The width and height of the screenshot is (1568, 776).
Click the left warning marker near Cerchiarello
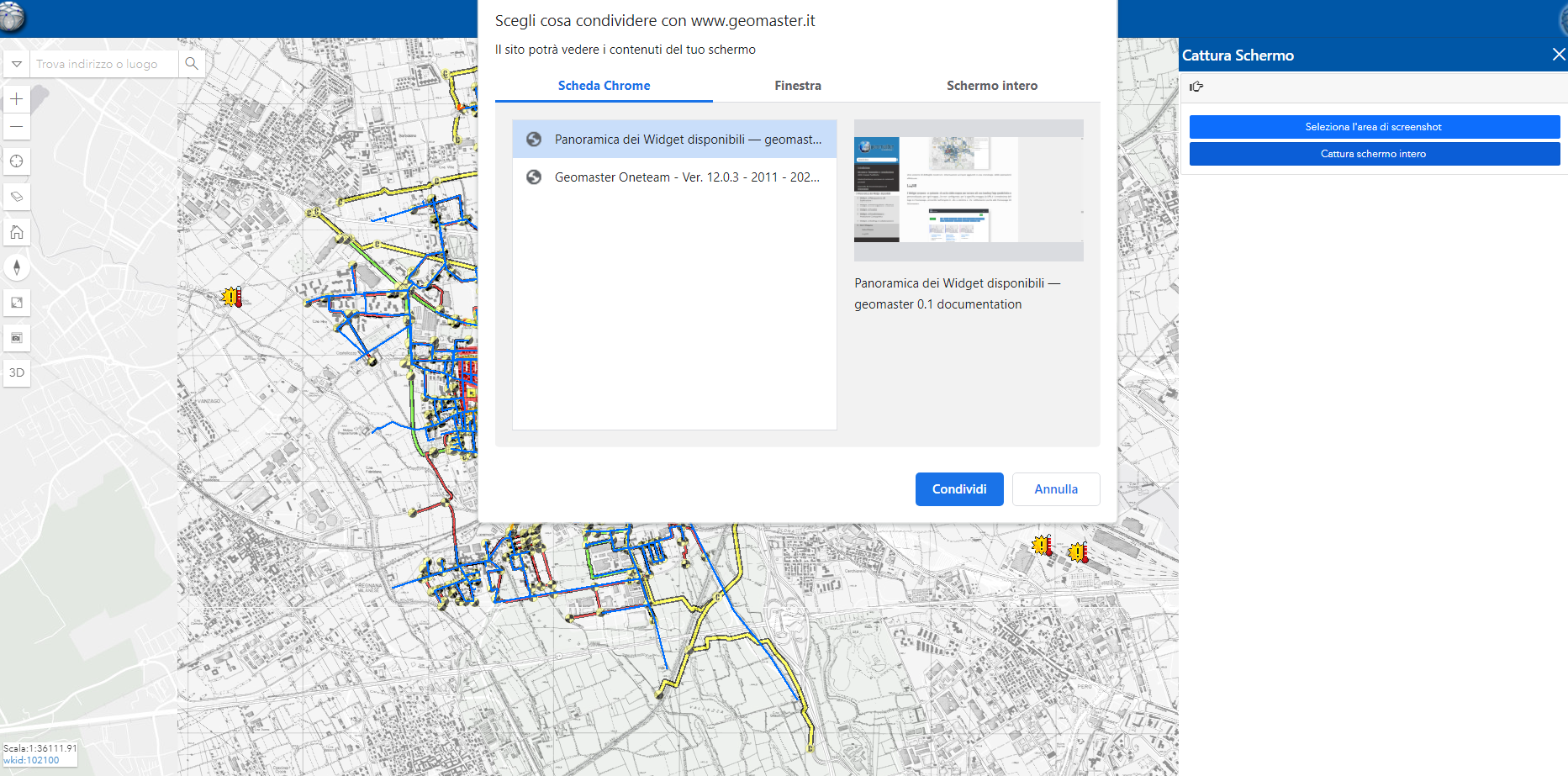1043,546
